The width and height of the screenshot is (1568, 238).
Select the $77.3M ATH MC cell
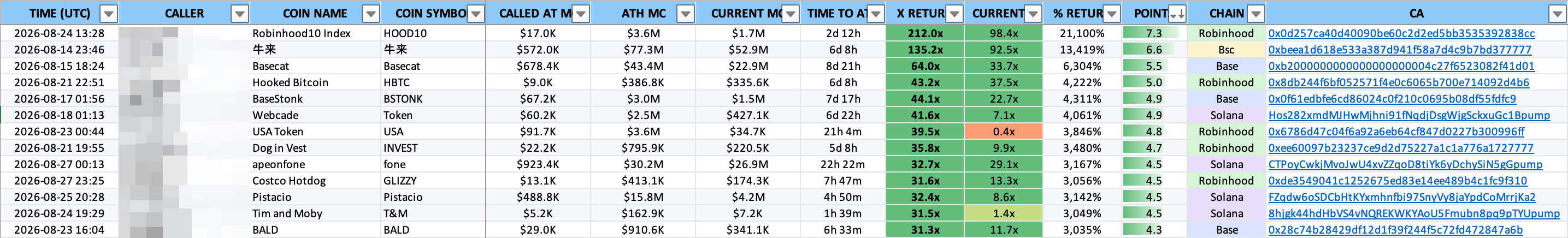[643, 50]
